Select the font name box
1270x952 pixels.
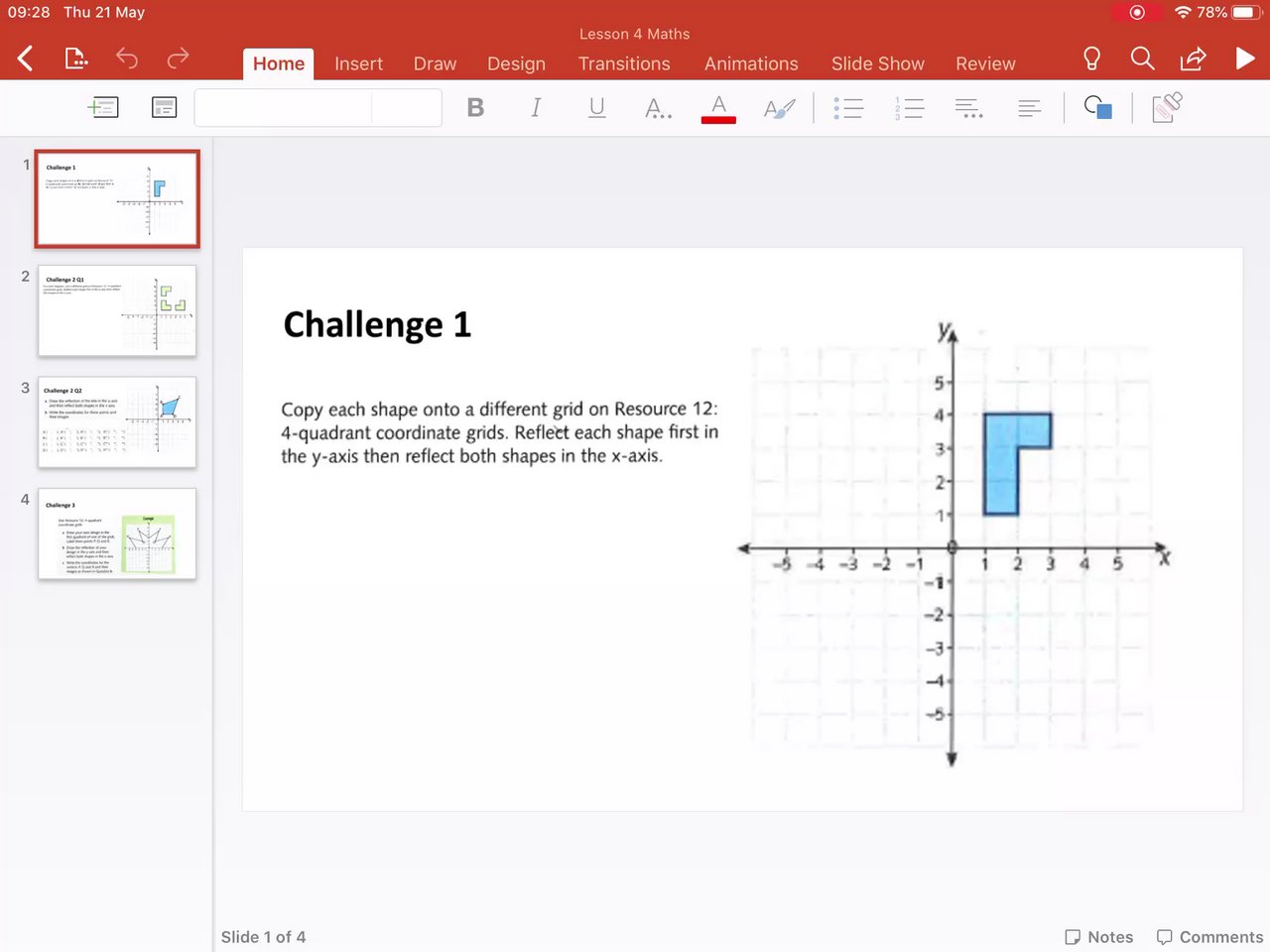click(x=283, y=107)
